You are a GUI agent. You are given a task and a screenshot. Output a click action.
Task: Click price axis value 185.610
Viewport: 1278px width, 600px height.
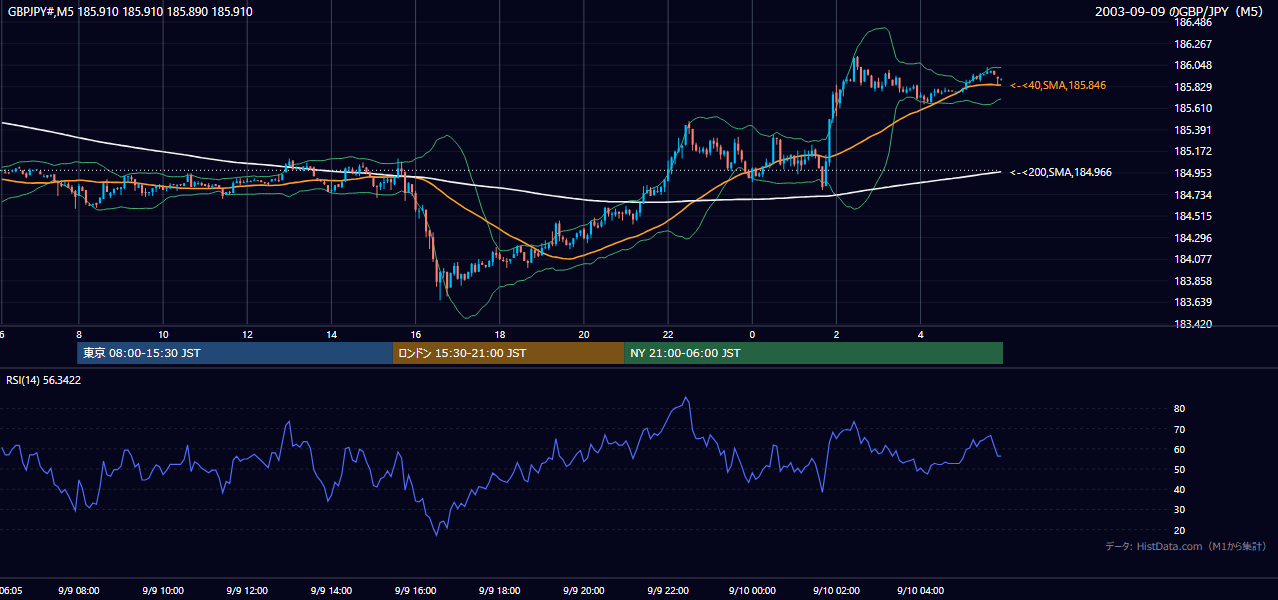point(1192,108)
